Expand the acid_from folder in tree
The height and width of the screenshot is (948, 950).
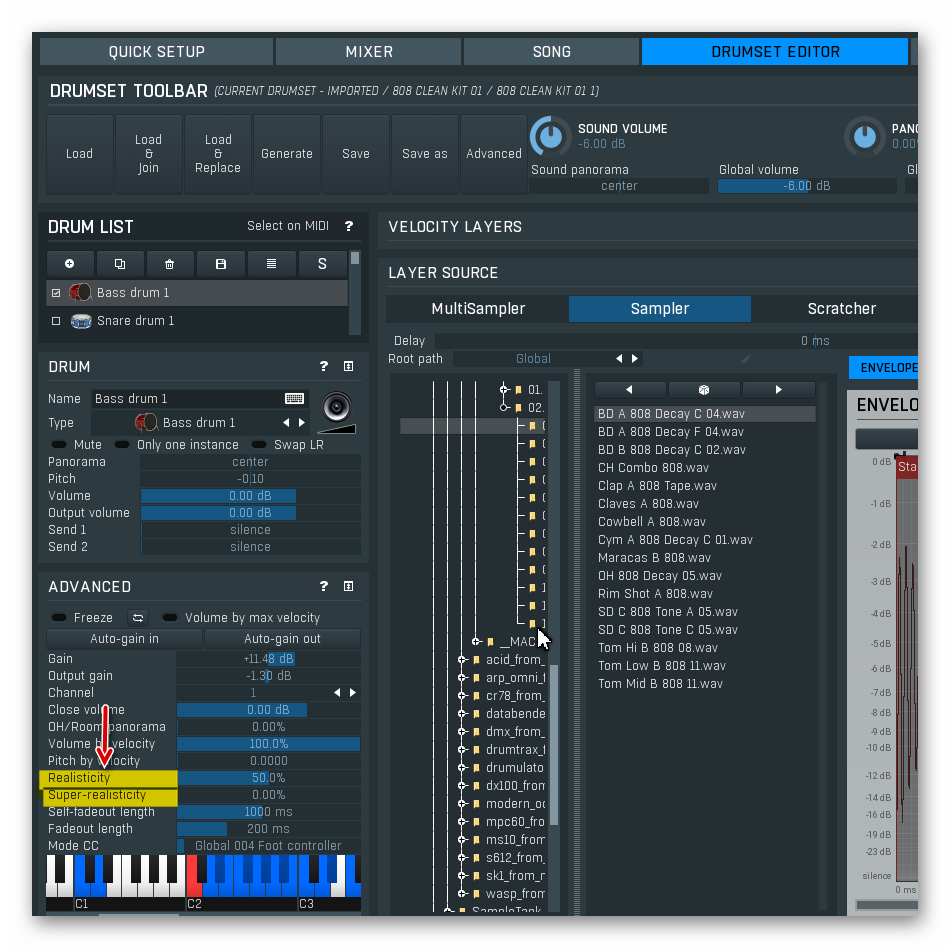click(462, 660)
